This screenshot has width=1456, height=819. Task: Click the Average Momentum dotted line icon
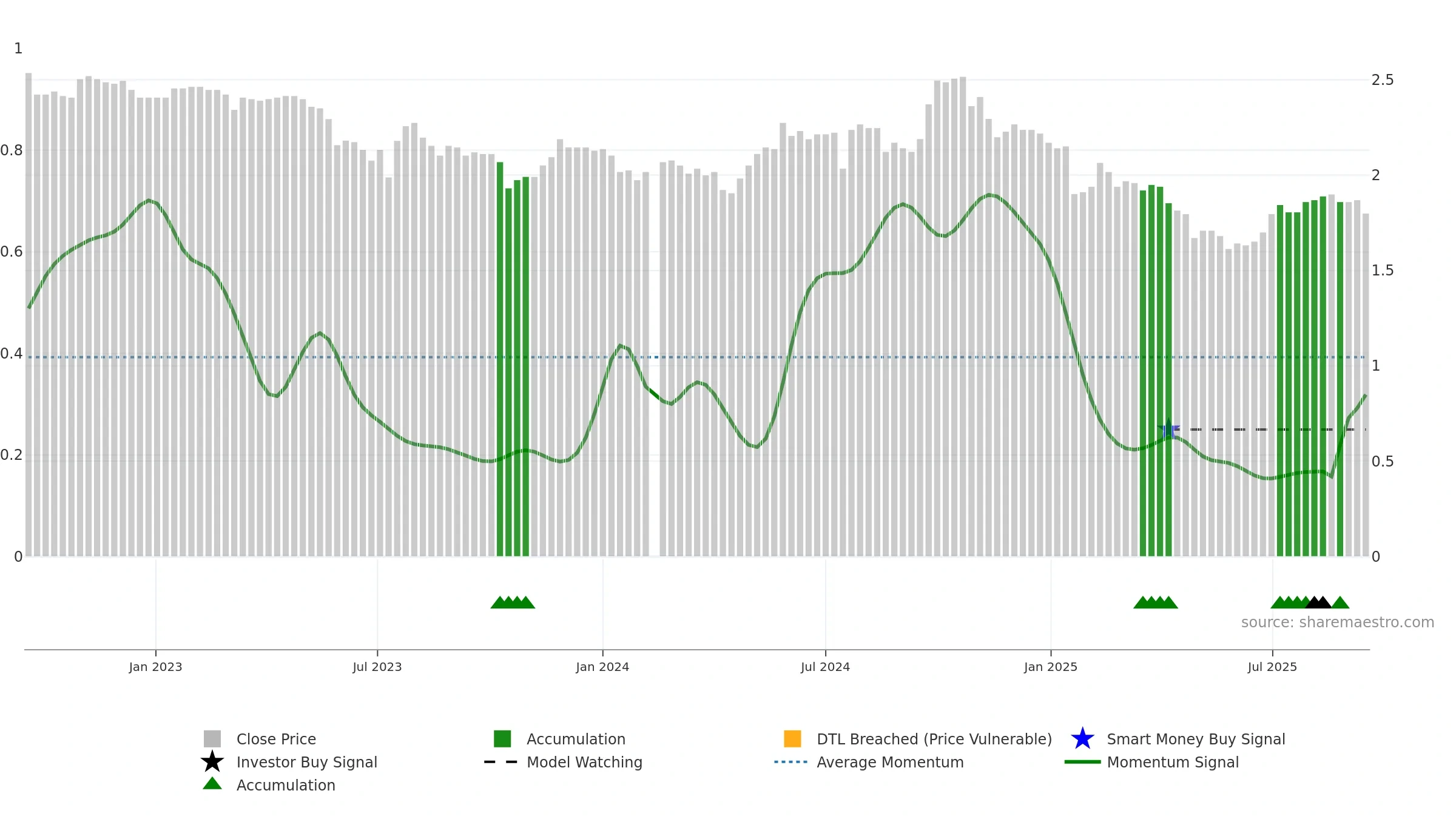(791, 762)
